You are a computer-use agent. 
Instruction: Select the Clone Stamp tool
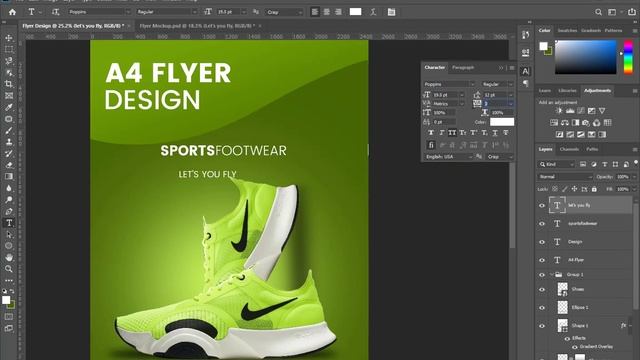(x=9, y=142)
